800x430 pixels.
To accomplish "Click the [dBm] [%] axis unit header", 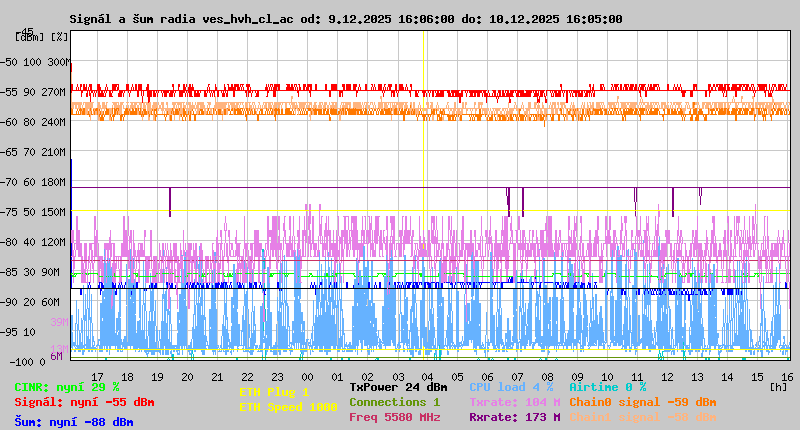I will pyautogui.click(x=42, y=37).
